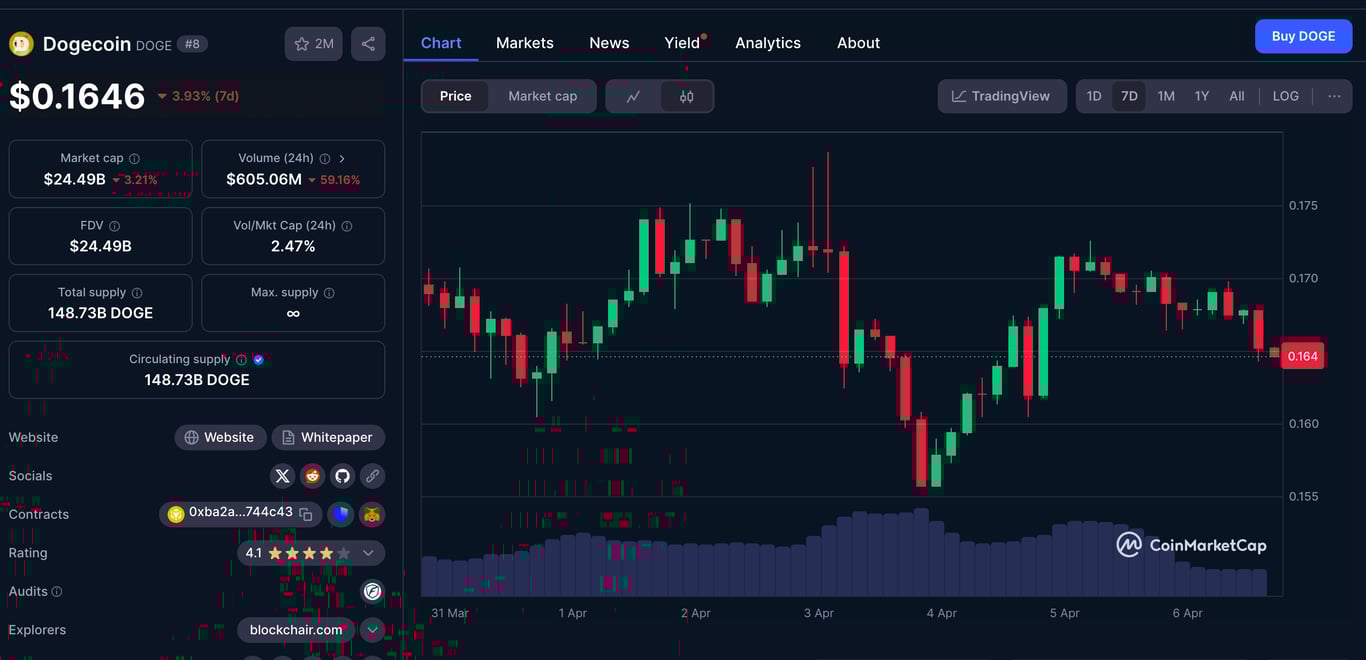Open the Reddit social icon
Viewport: 1366px width, 660px height.
(313, 476)
